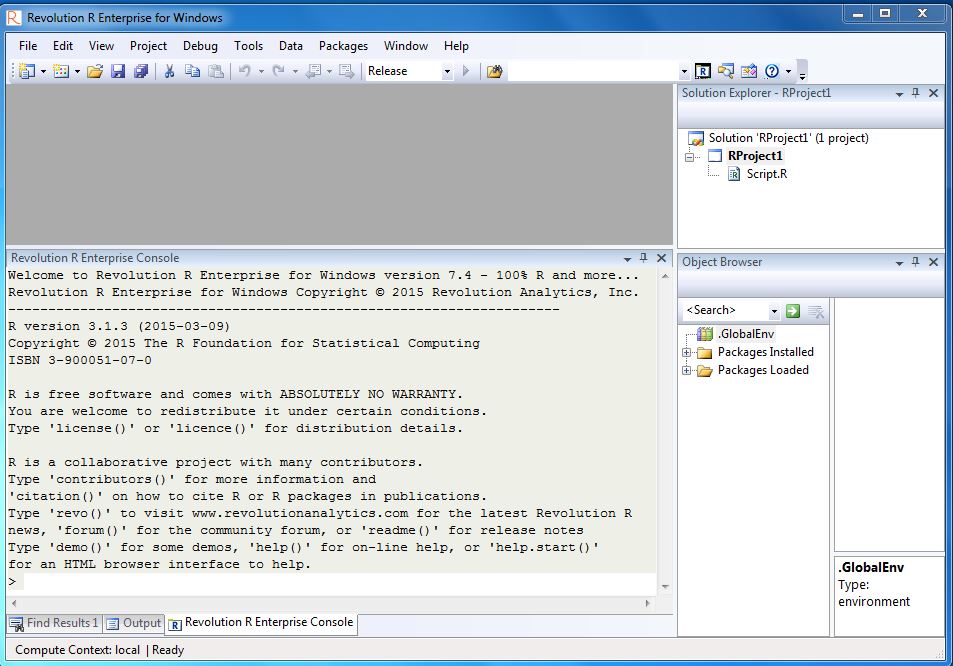
Task: Switch to the Output tab
Action: 134,623
